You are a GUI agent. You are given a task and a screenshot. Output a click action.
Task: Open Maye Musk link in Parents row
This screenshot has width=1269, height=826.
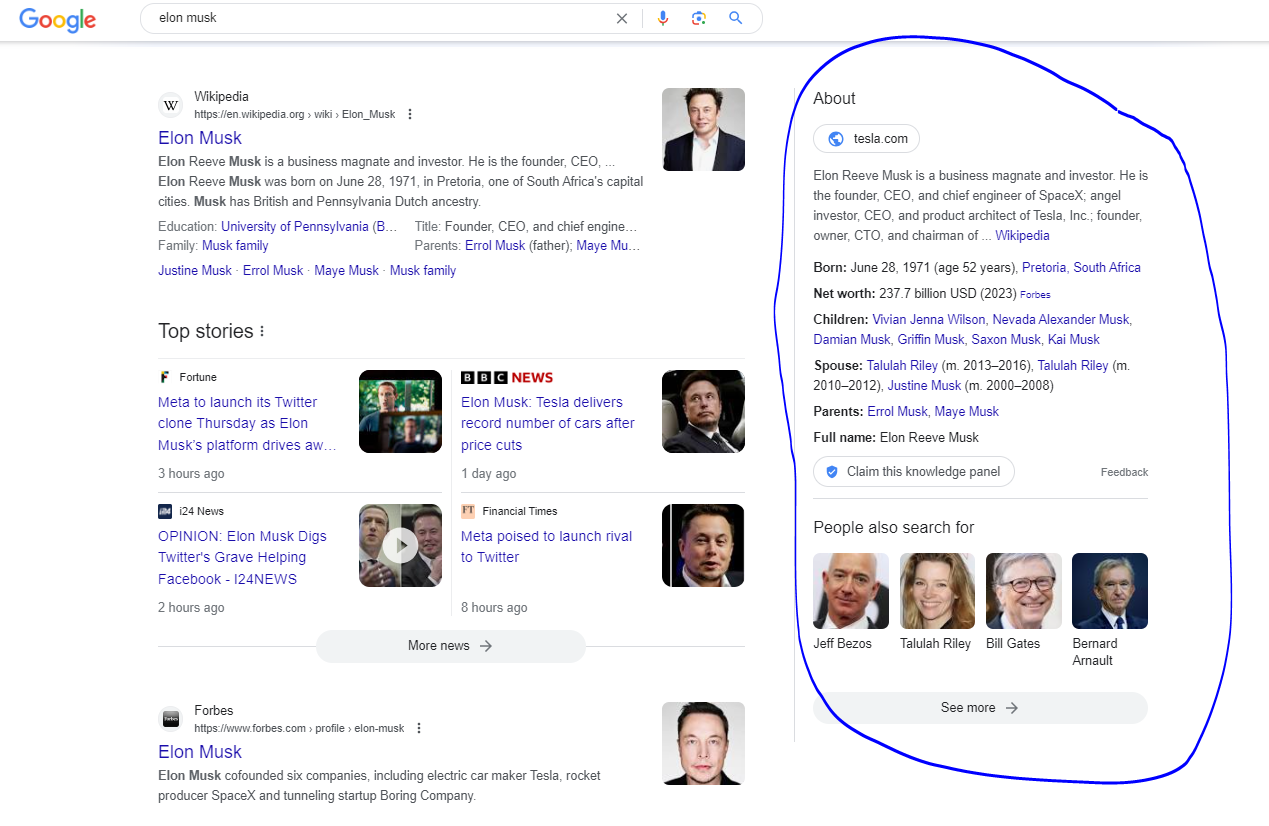pyautogui.click(x=967, y=412)
